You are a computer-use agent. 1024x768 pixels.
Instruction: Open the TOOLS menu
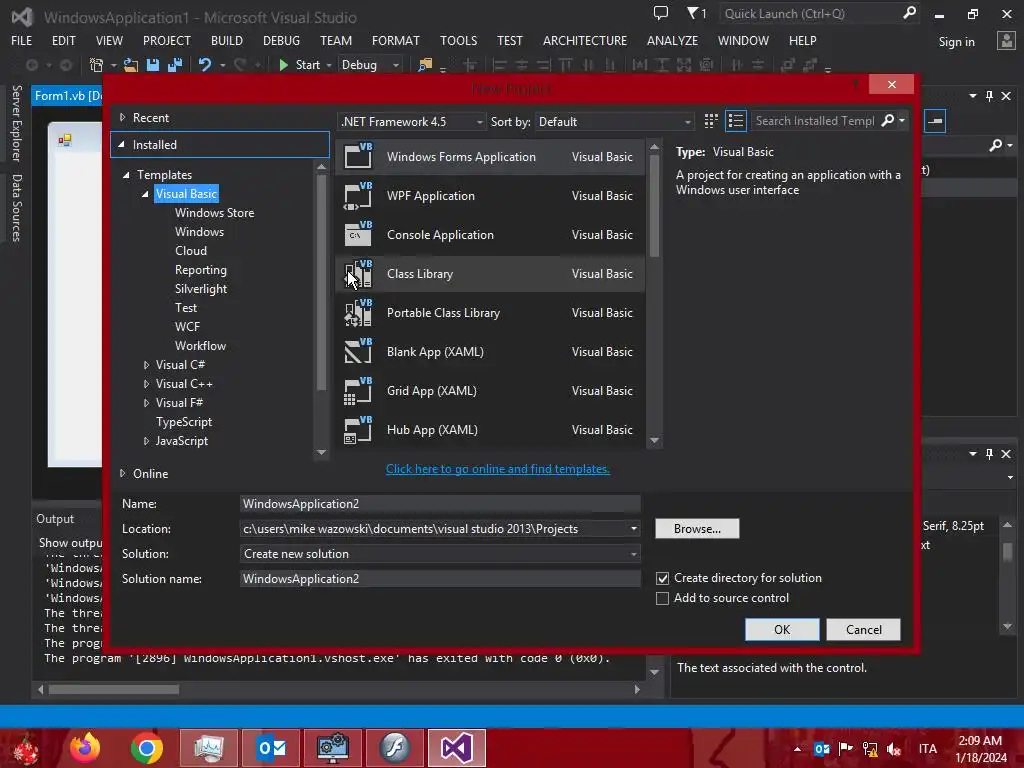(458, 40)
